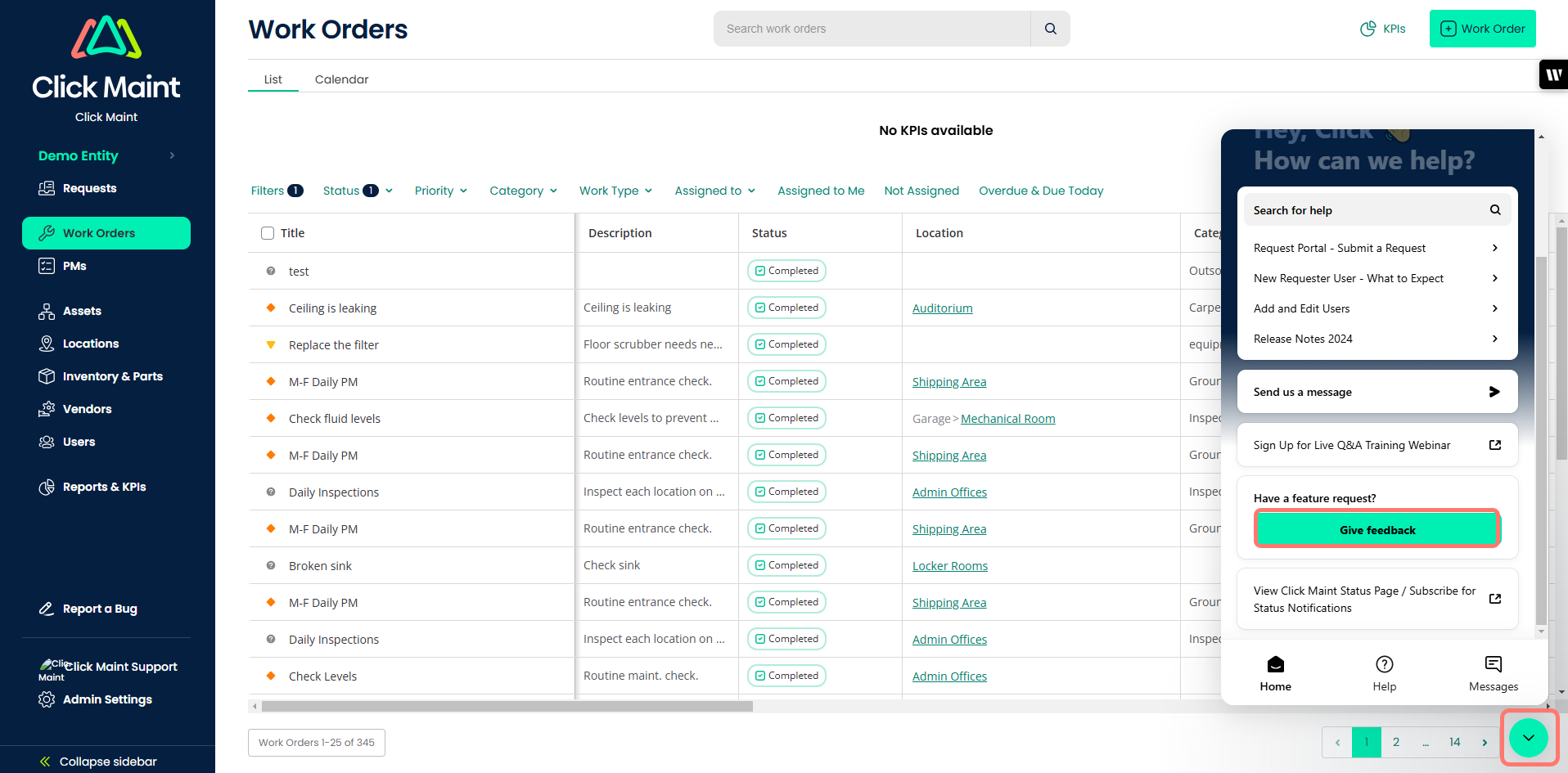Click priority icon of Ceiling is leaking row
Viewport: 1568px width, 773px height.
click(x=271, y=308)
